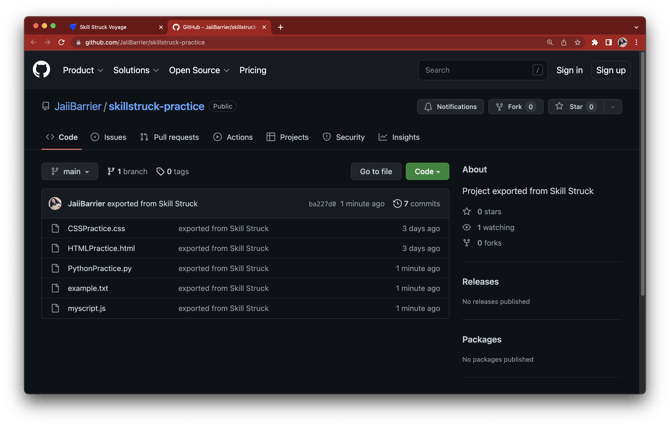Click the zoom magnifier icon in address bar
Viewport: 670px width, 426px height.
click(550, 42)
